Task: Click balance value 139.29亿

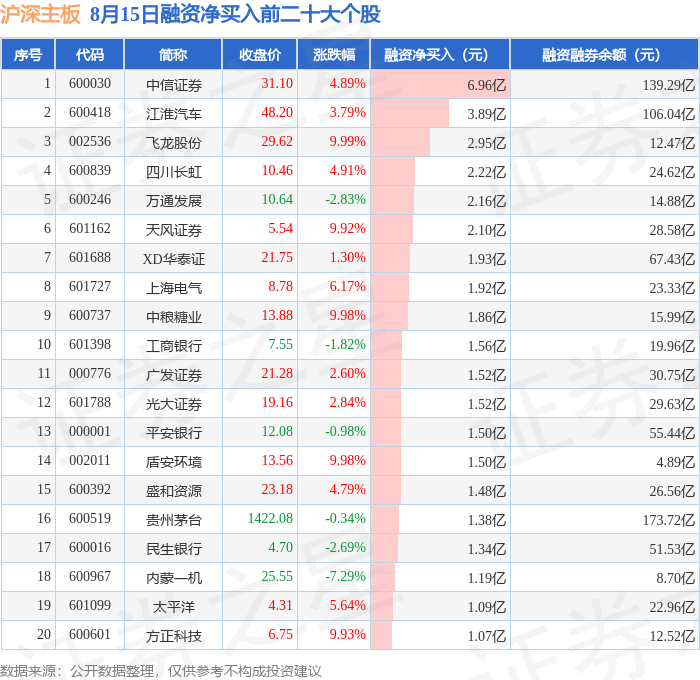Action: [x=669, y=85]
